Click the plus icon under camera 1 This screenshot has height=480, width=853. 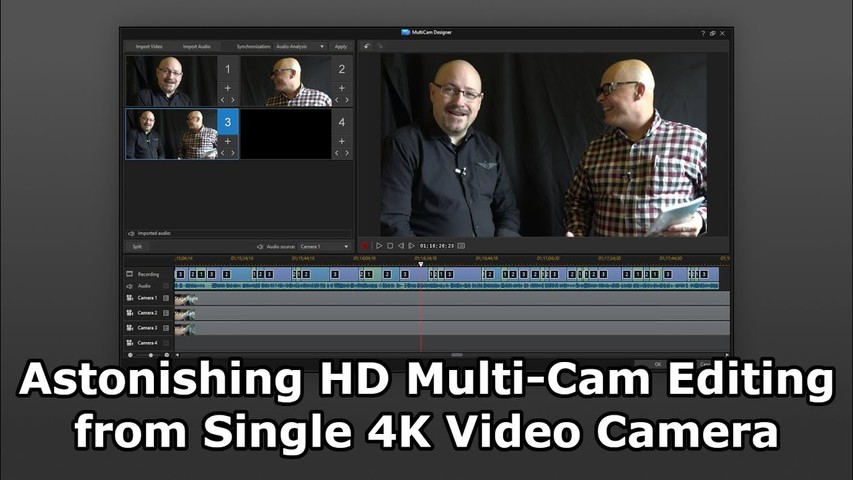pyautogui.click(x=227, y=88)
